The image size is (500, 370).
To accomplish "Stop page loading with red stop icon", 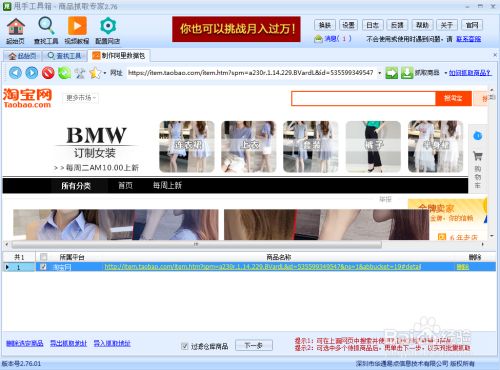I will click(48, 73).
